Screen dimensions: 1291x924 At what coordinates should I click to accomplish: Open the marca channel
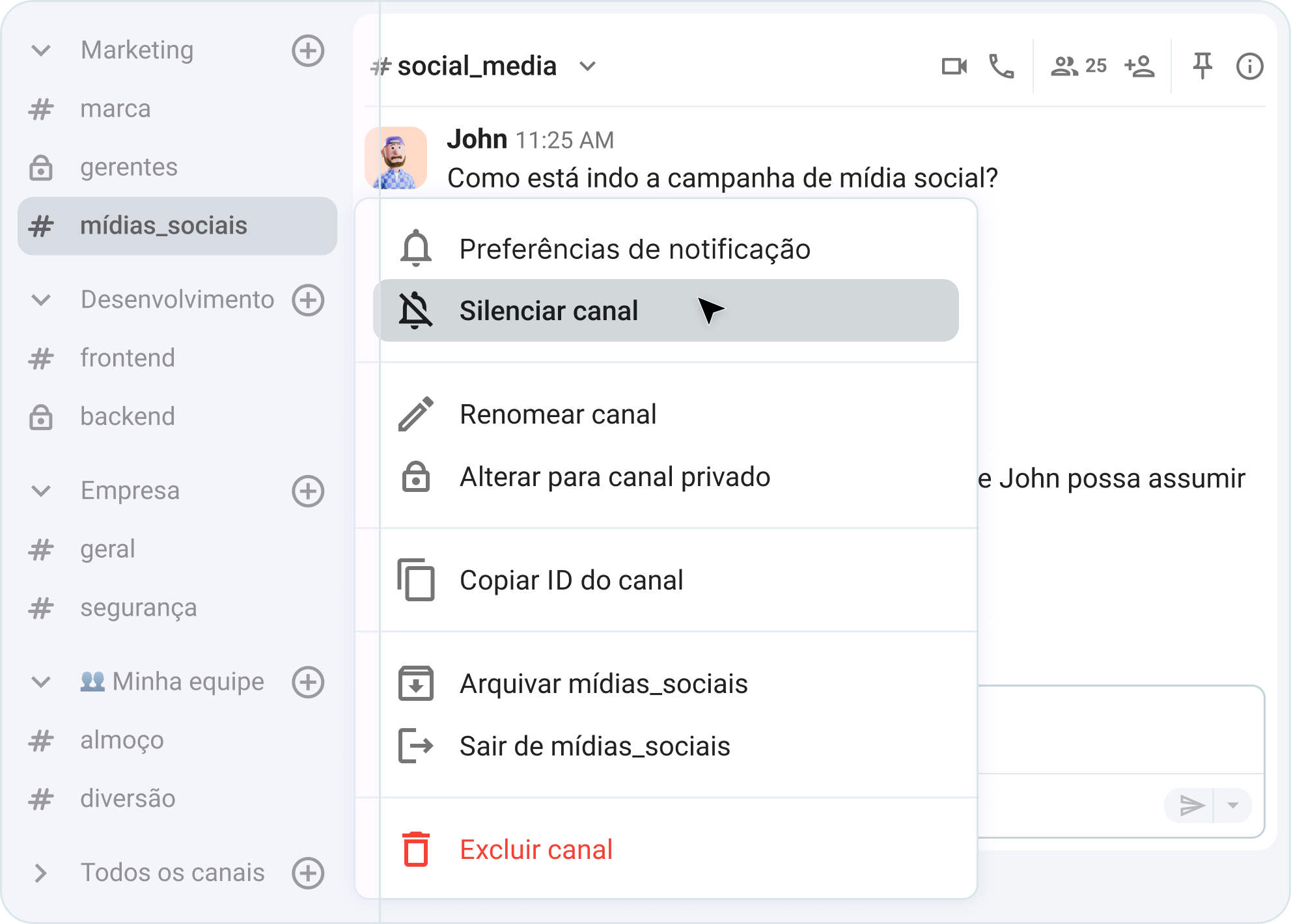coord(177,109)
